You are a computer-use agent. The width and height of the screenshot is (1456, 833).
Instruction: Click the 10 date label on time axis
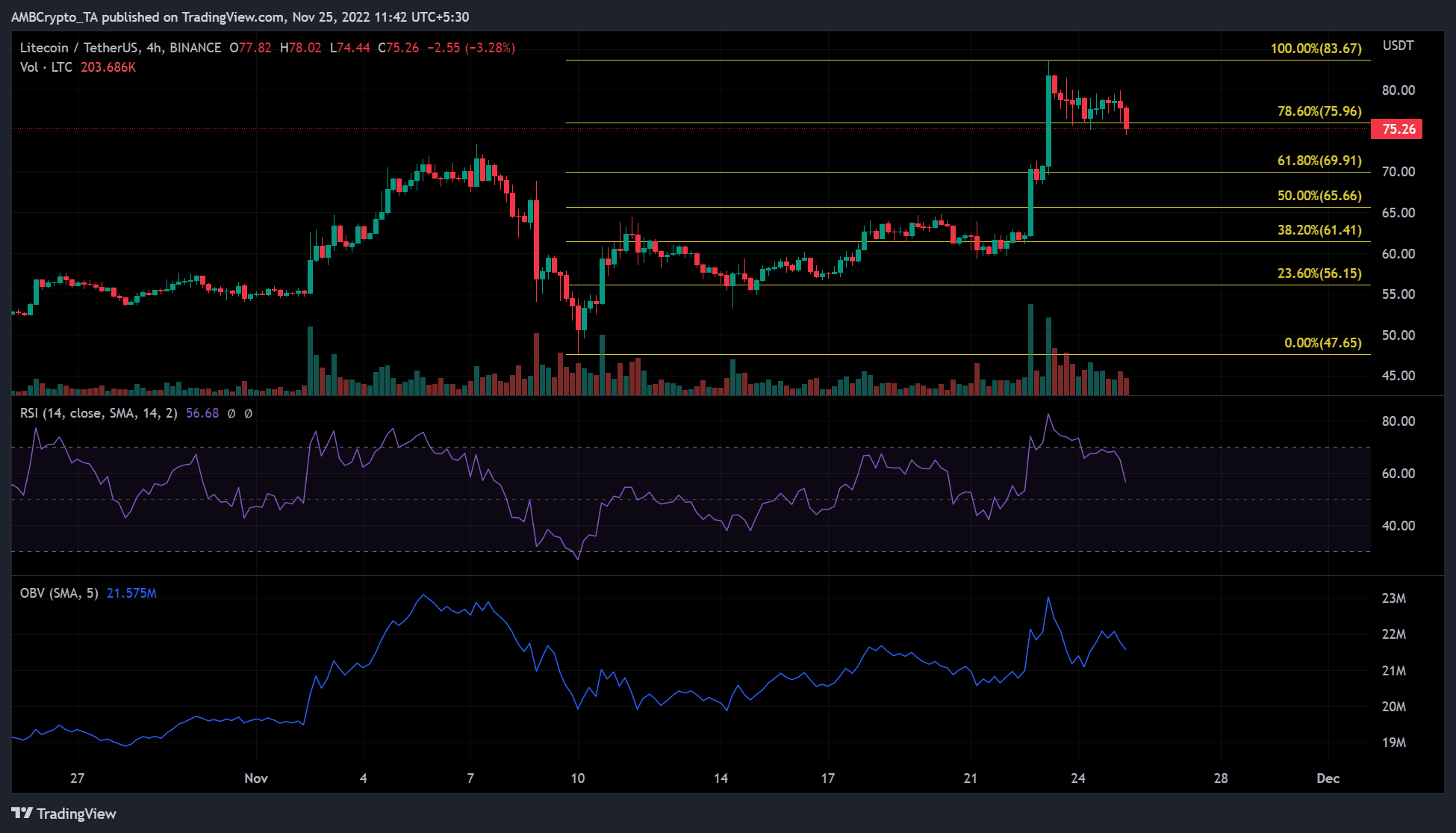[x=578, y=778]
